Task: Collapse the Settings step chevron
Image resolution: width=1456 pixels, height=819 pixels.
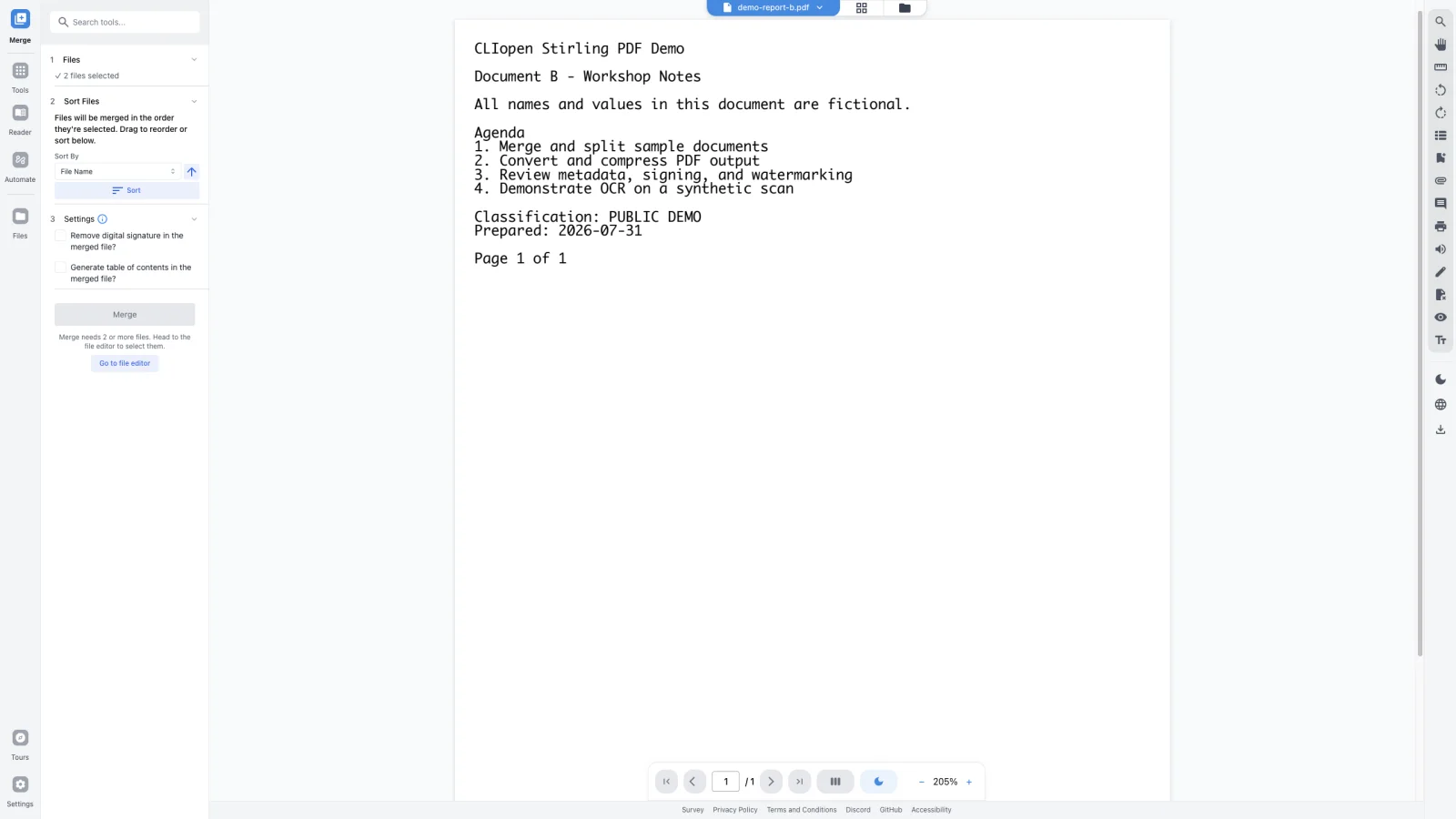Action: point(194,219)
